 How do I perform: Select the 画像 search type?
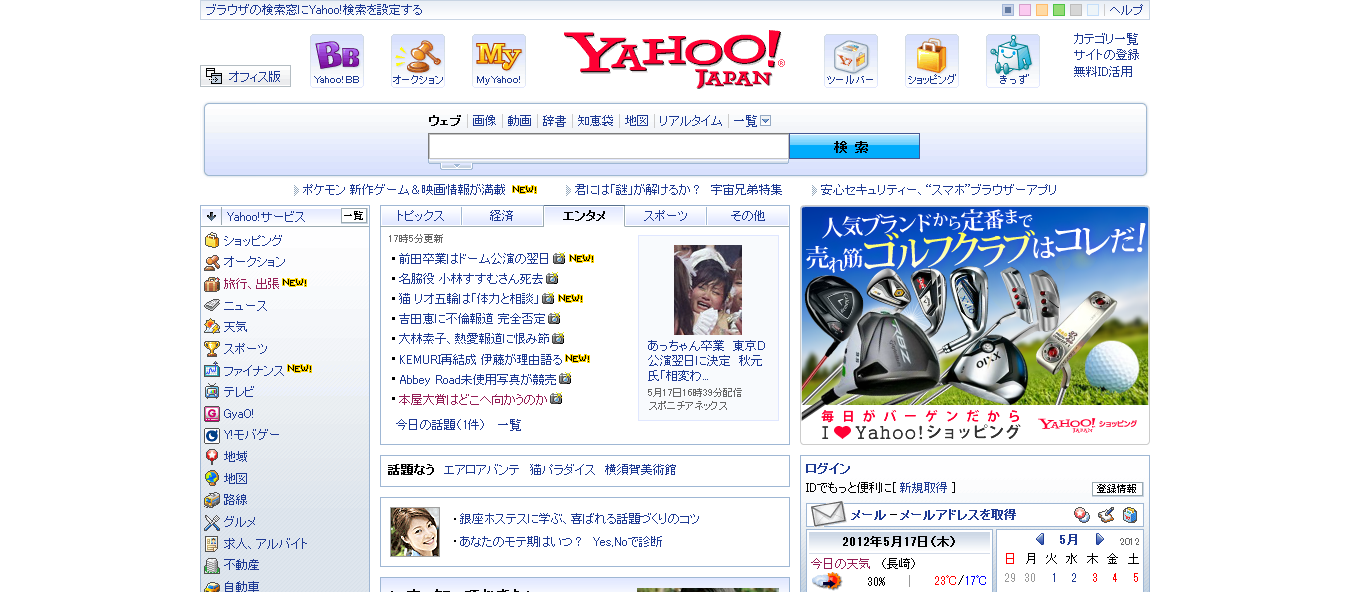484,121
